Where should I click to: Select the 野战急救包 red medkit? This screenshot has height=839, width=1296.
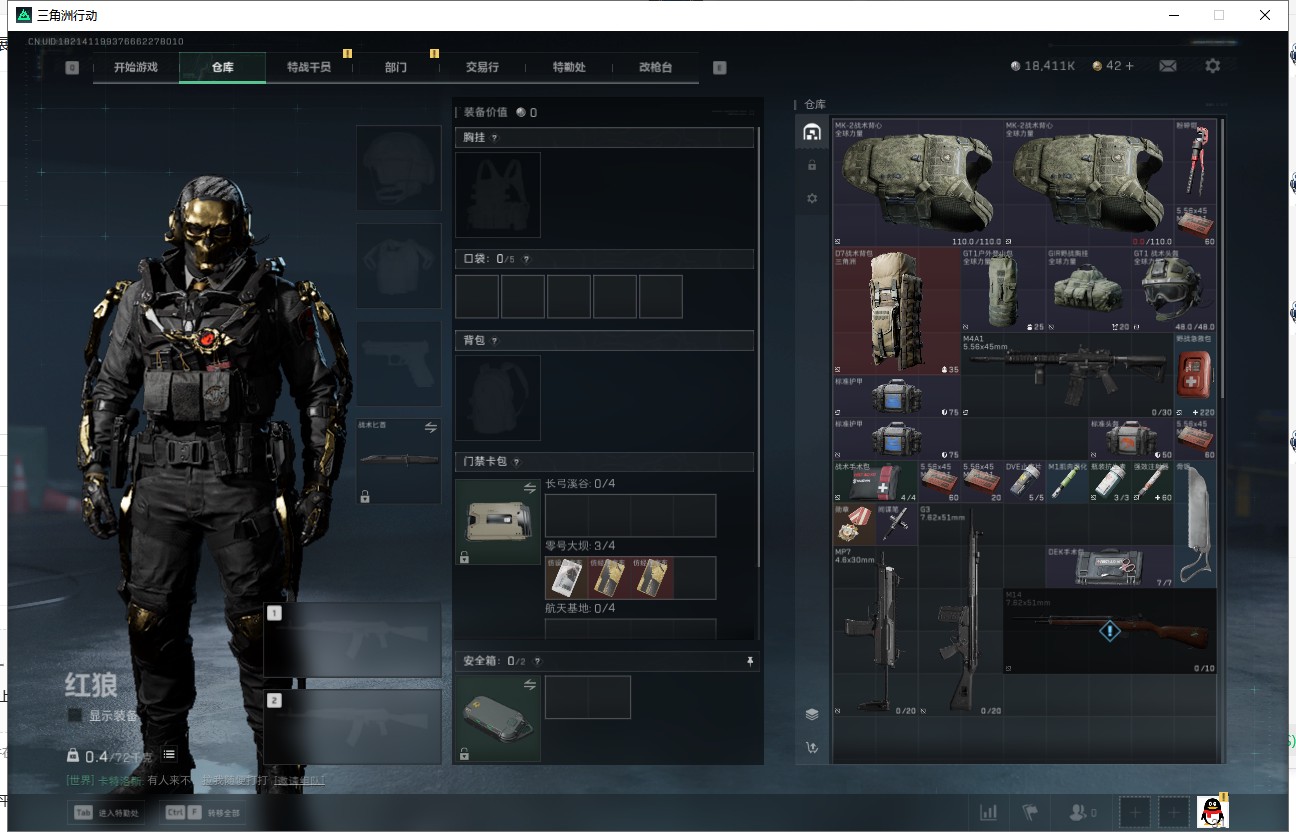click(1195, 375)
